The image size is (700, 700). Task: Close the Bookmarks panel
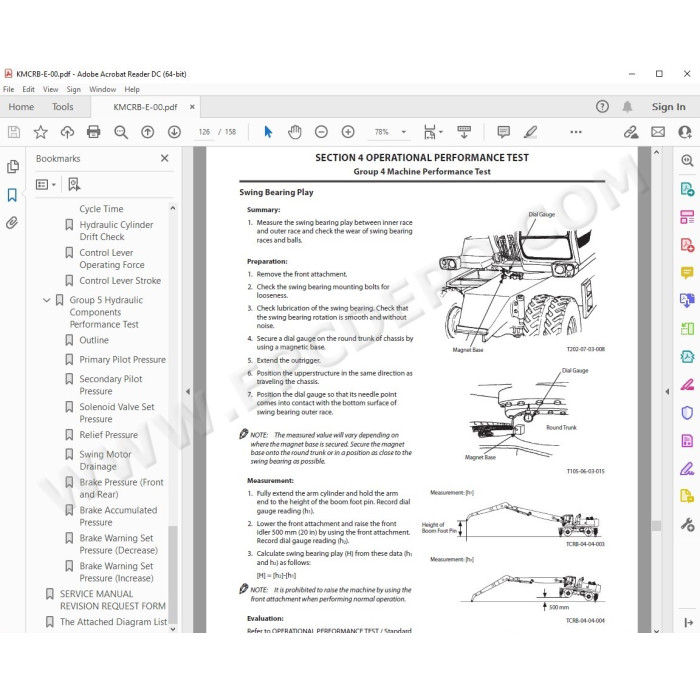click(x=164, y=158)
